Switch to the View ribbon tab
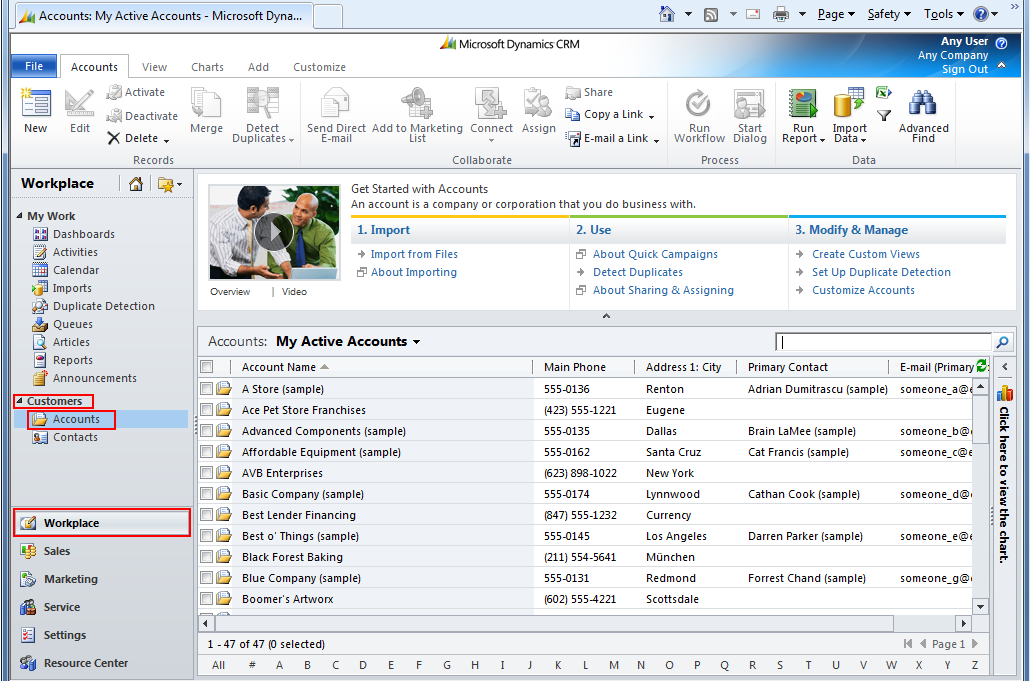This screenshot has width=1030, height=681. tap(154, 67)
